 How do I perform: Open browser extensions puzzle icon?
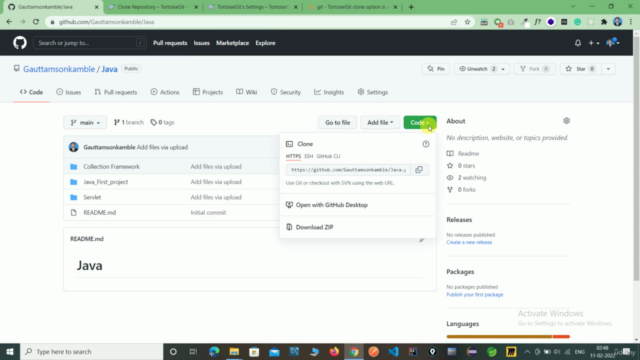[x=604, y=22]
